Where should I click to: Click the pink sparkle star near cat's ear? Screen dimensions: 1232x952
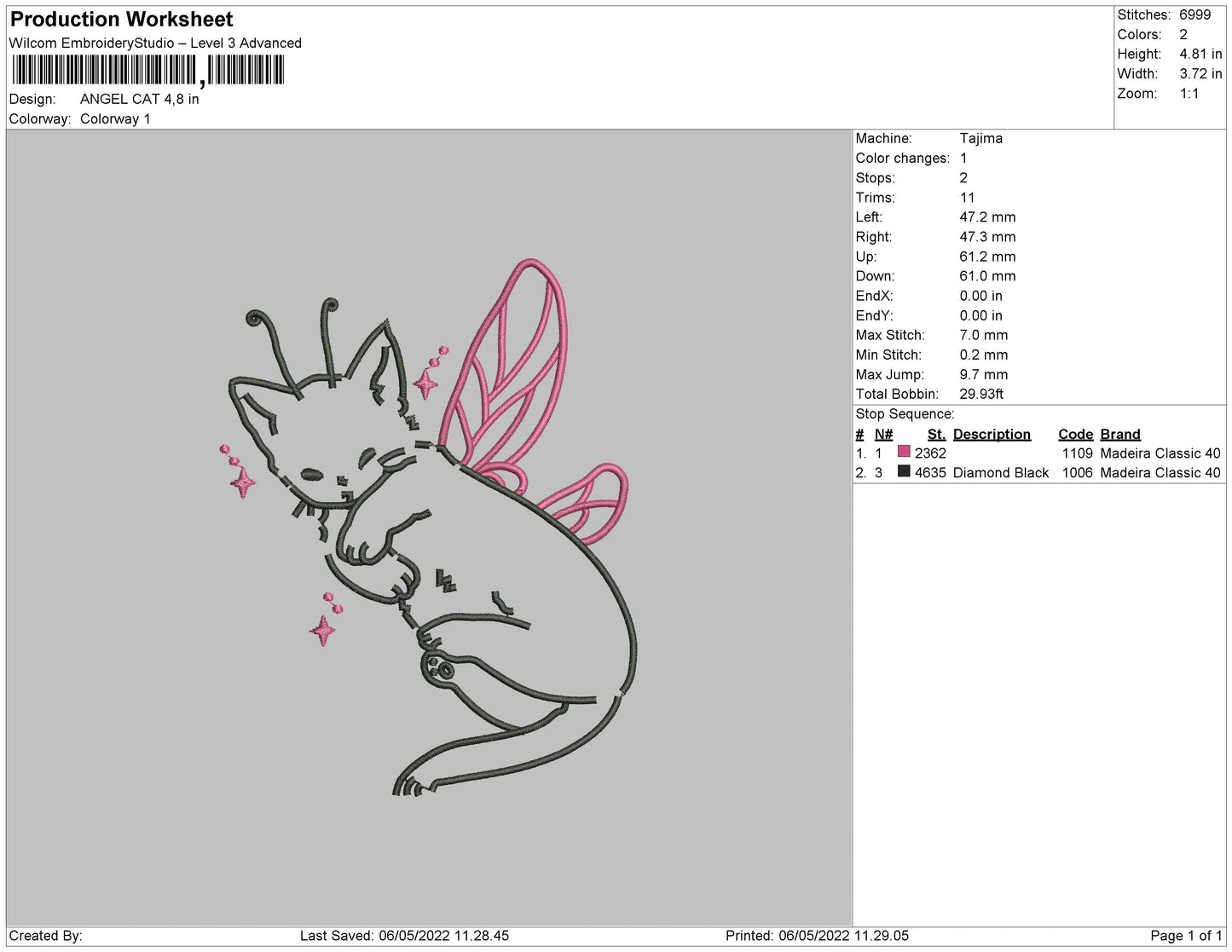(428, 375)
